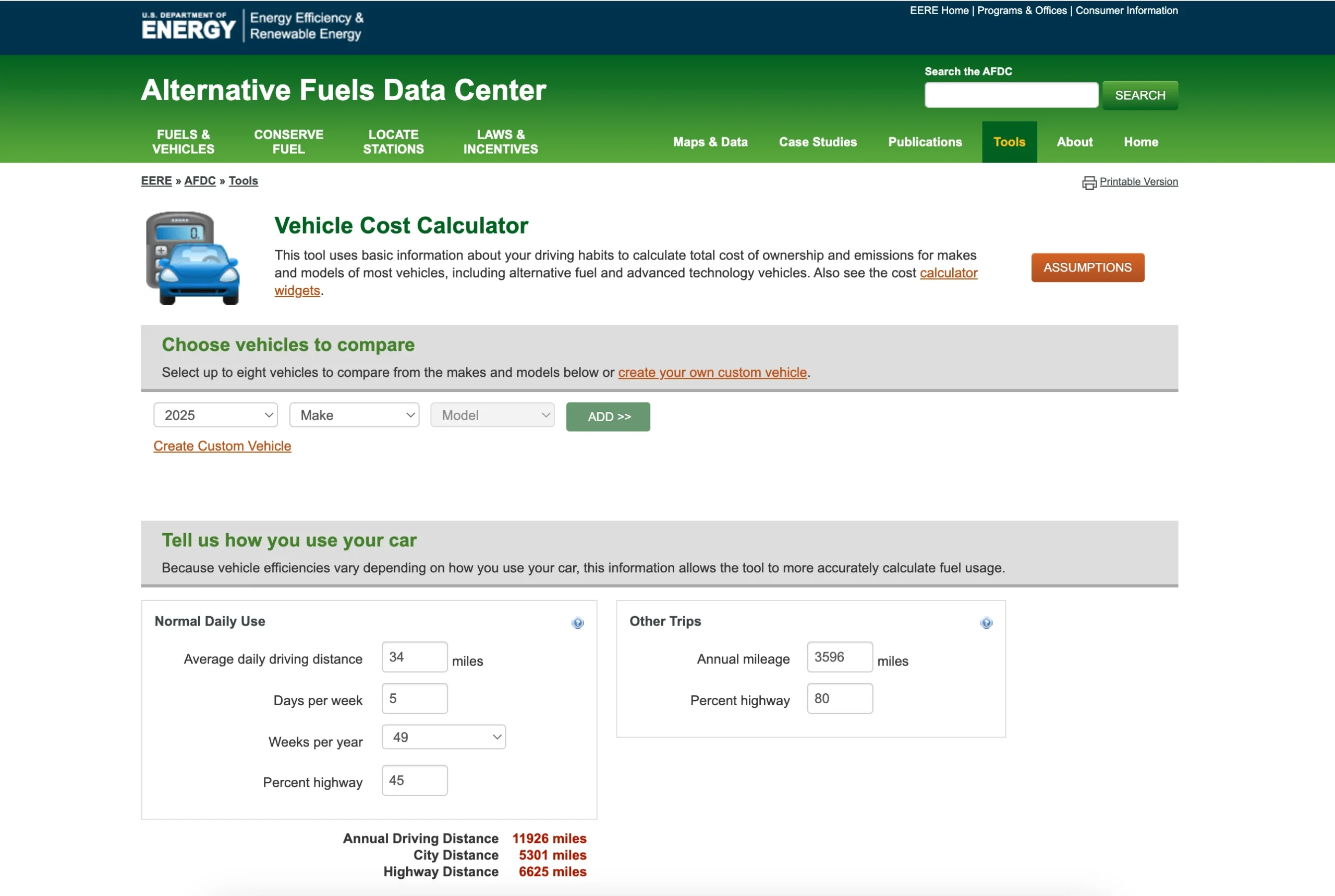The width and height of the screenshot is (1335, 896).
Task: Click the Other Trips panel title
Action: click(x=665, y=621)
